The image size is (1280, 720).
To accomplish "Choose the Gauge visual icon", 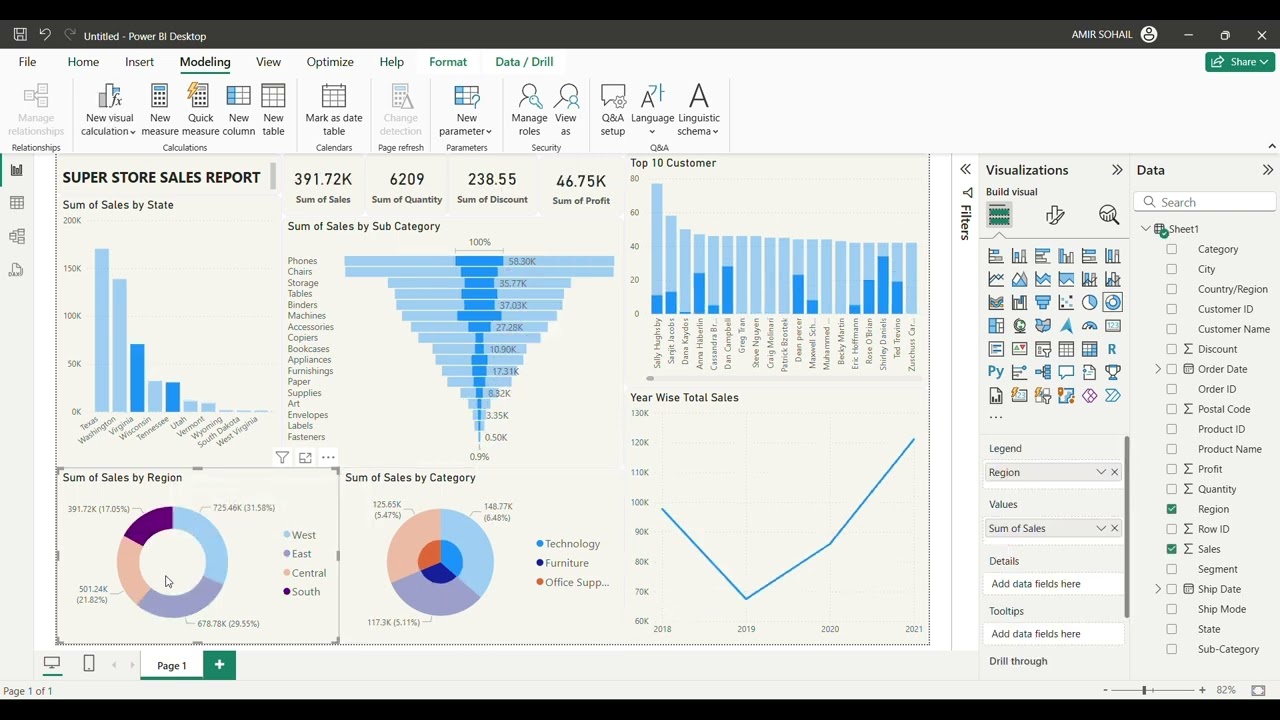I will (1089, 325).
